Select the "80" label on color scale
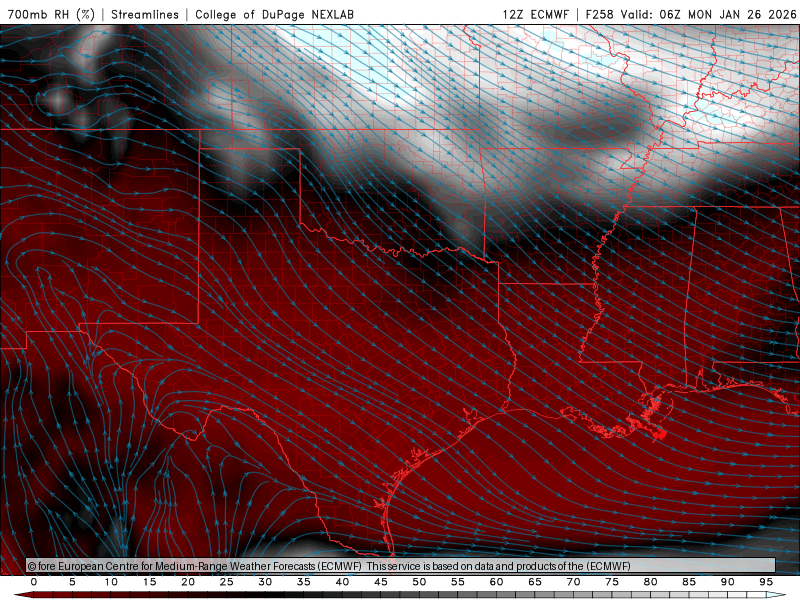The width and height of the screenshot is (800, 600). 651,582
